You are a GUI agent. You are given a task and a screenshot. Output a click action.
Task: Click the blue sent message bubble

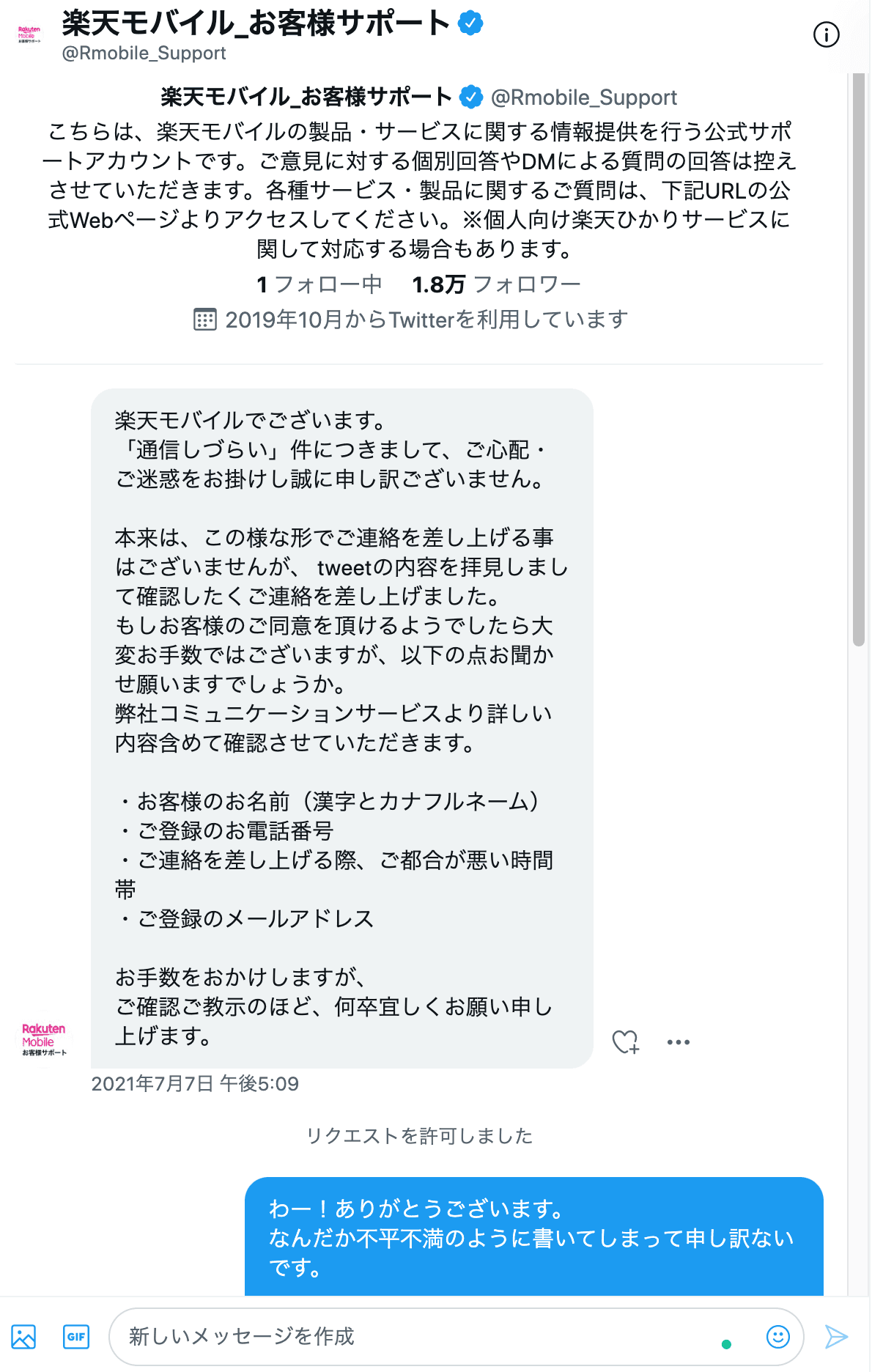(533, 1236)
